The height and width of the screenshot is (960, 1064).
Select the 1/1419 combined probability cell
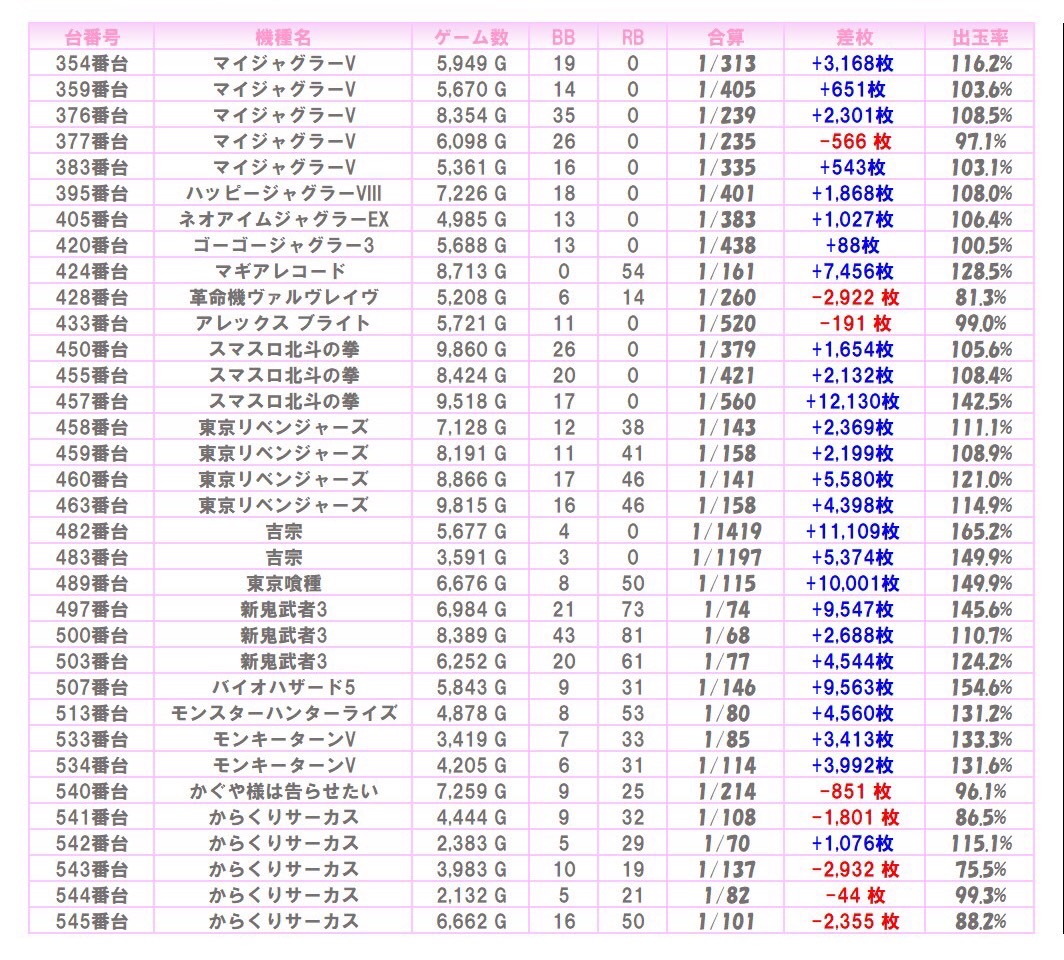[725, 531]
